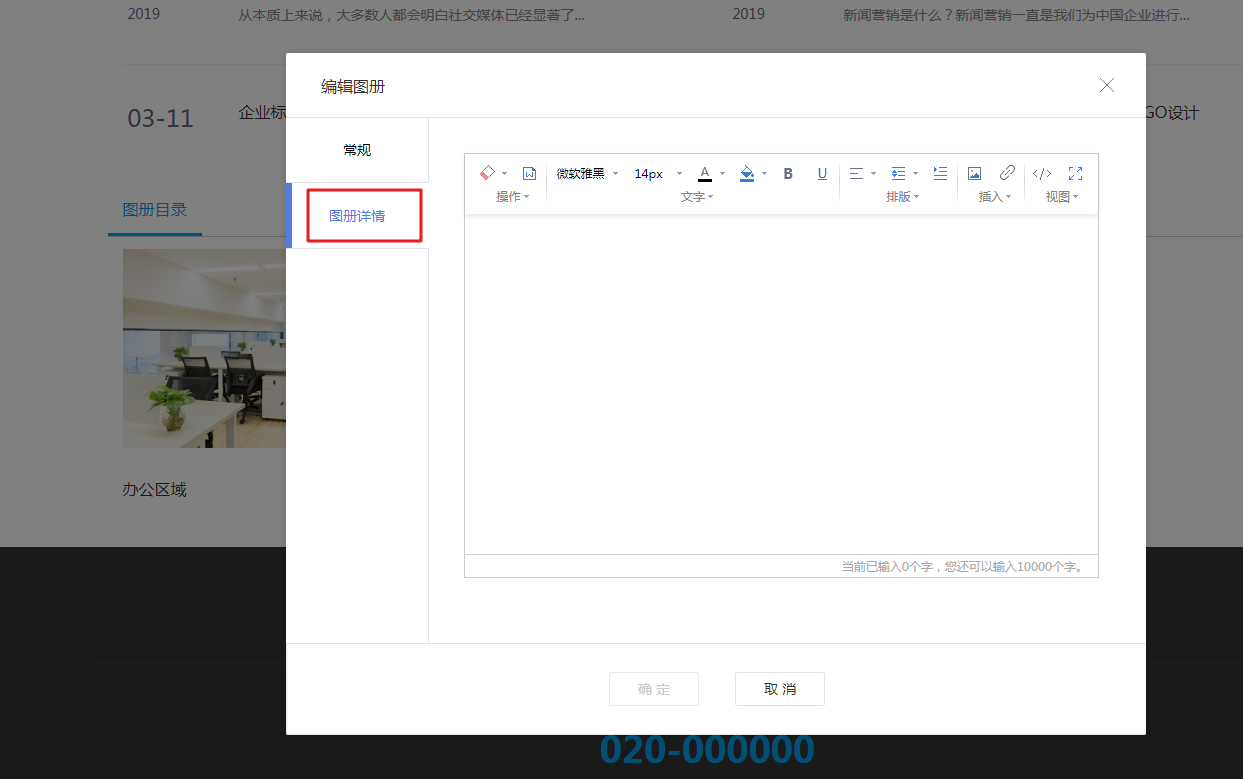1243x779 pixels.
Task: Click the line spacing icon
Action: [x=898, y=173]
